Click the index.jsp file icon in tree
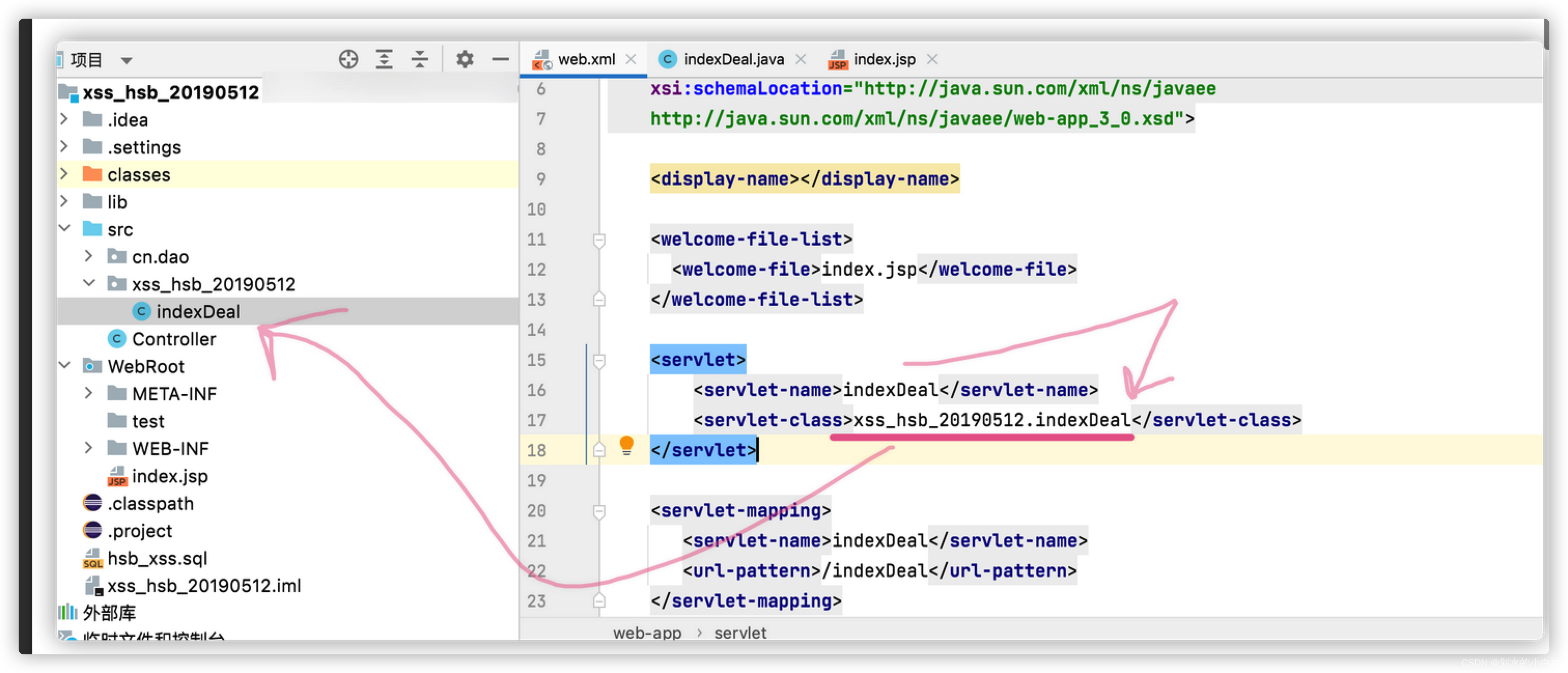The width and height of the screenshot is (1568, 673). point(117,476)
